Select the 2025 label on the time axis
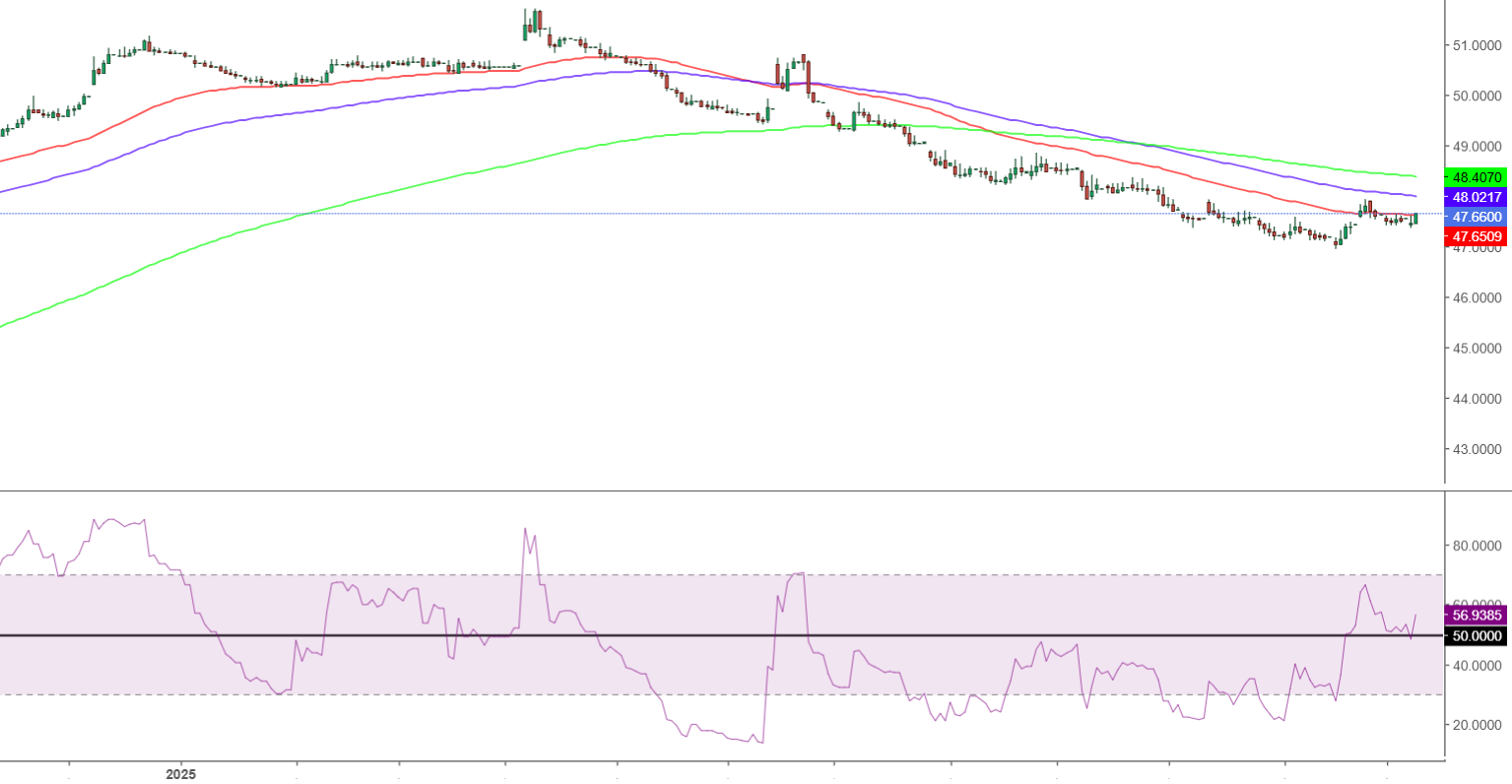This screenshot has height=784, width=1512. [180, 774]
